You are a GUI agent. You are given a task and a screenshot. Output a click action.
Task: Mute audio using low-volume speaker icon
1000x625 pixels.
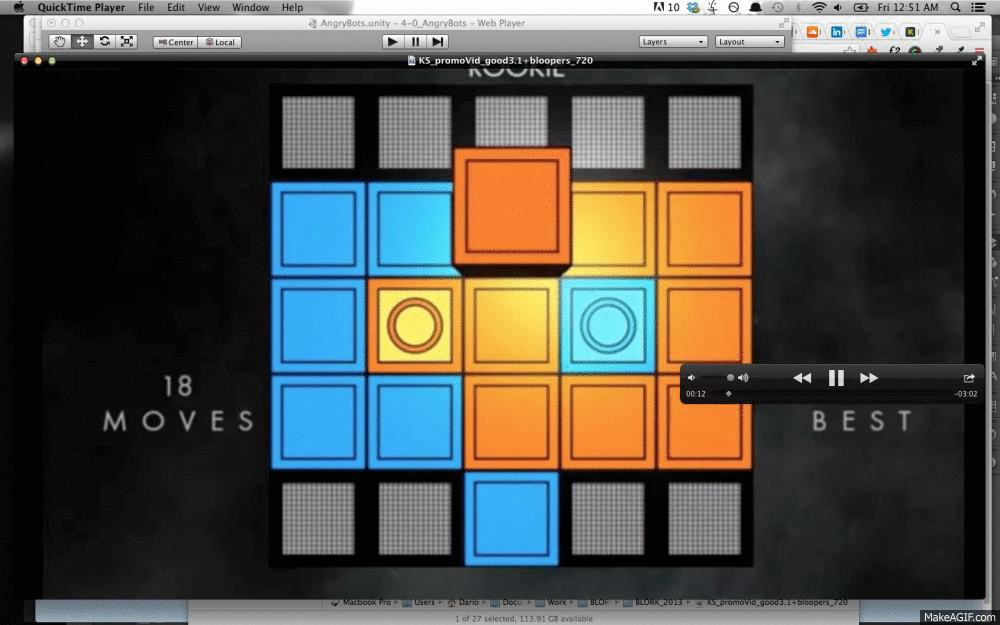(691, 378)
